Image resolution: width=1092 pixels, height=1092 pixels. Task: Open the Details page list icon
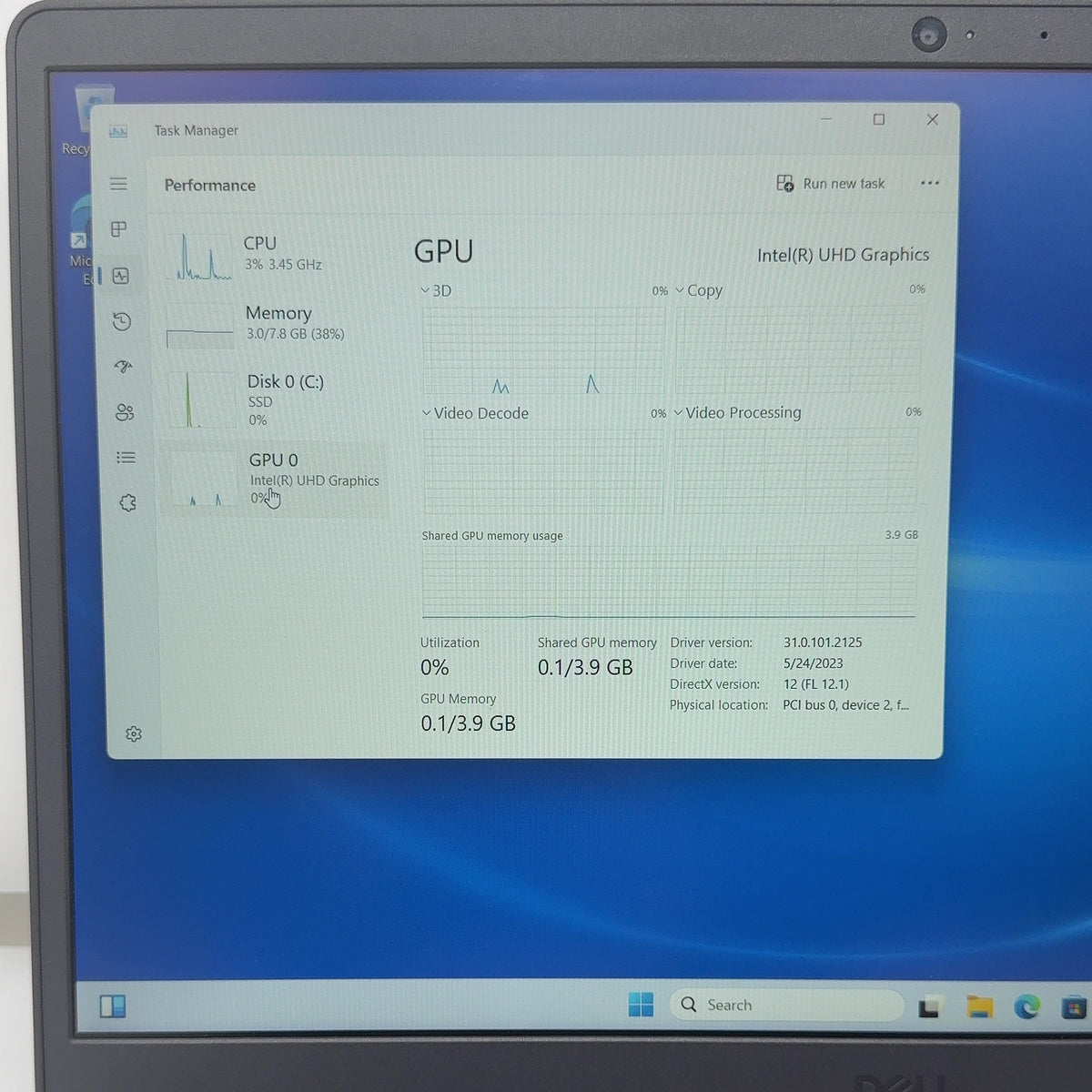[126, 458]
